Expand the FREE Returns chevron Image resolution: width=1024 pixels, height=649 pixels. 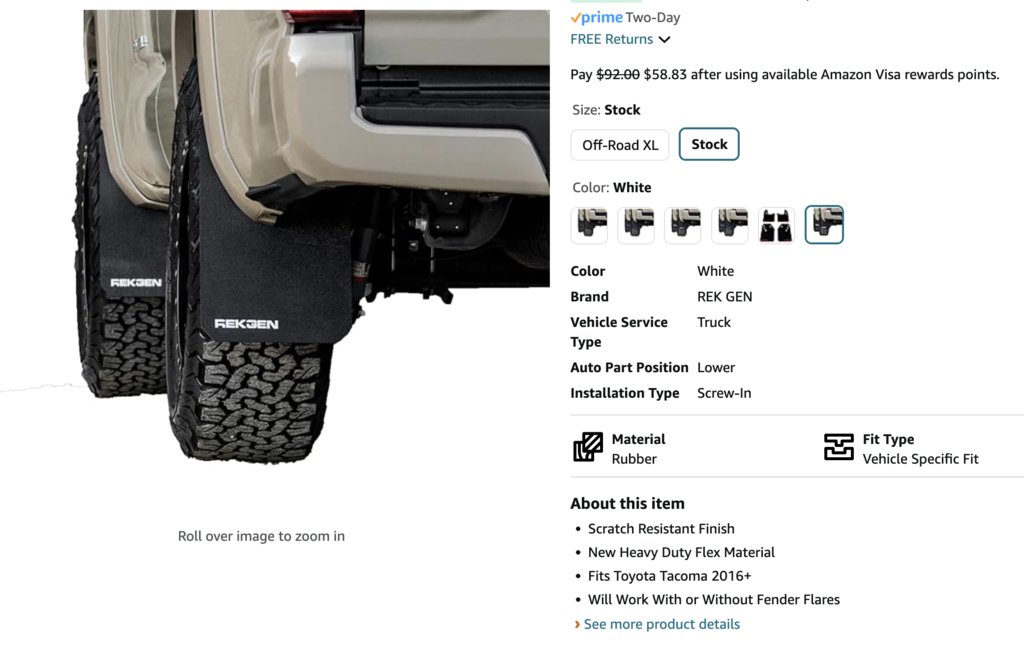[x=665, y=40]
